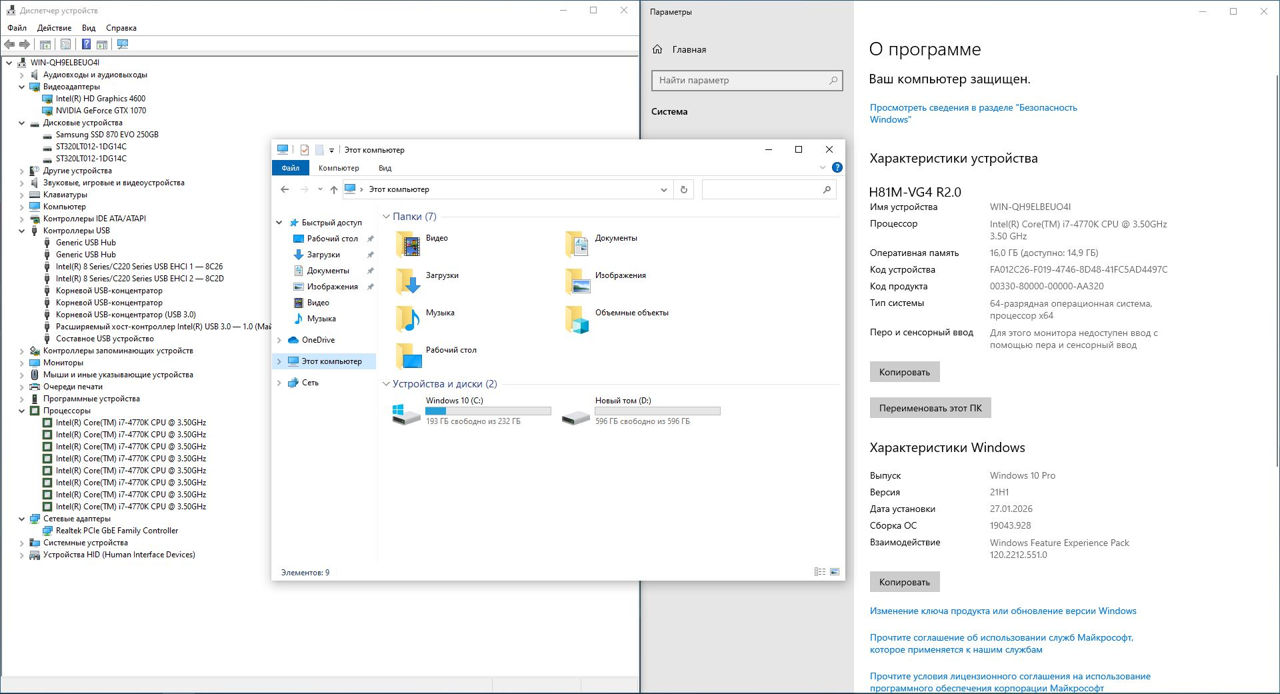The width and height of the screenshot is (1280, 694).
Task: Collapse the Видеоадаптеры tree node
Action: [x=22, y=87]
